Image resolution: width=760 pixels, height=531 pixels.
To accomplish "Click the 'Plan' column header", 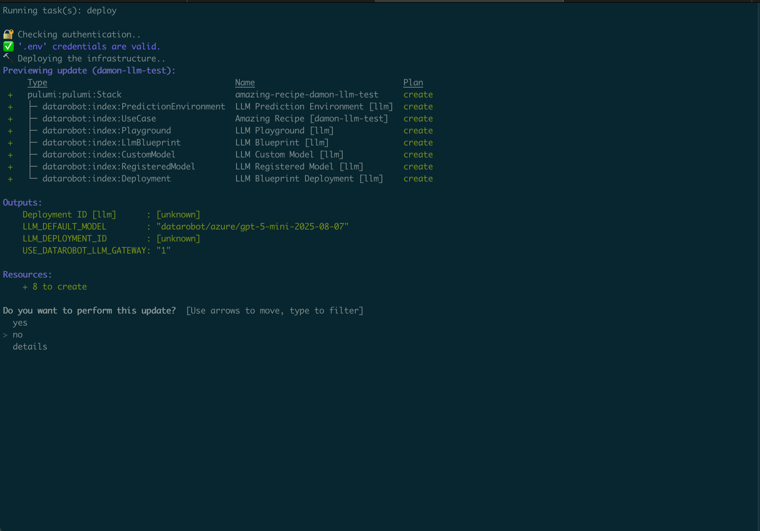I will click(x=413, y=83).
